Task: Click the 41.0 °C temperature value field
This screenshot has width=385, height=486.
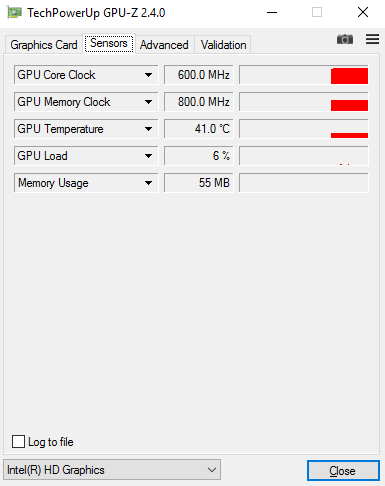Action: tap(199, 129)
